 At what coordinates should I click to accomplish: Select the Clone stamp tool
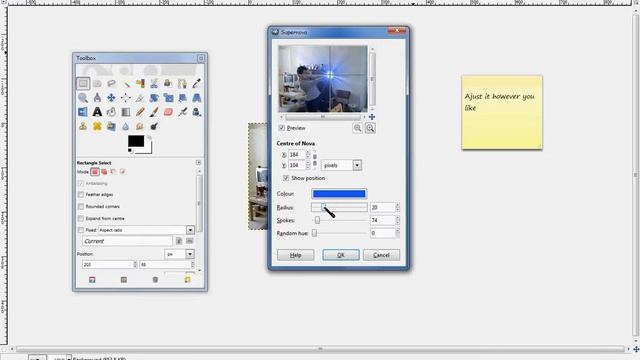click(83, 126)
